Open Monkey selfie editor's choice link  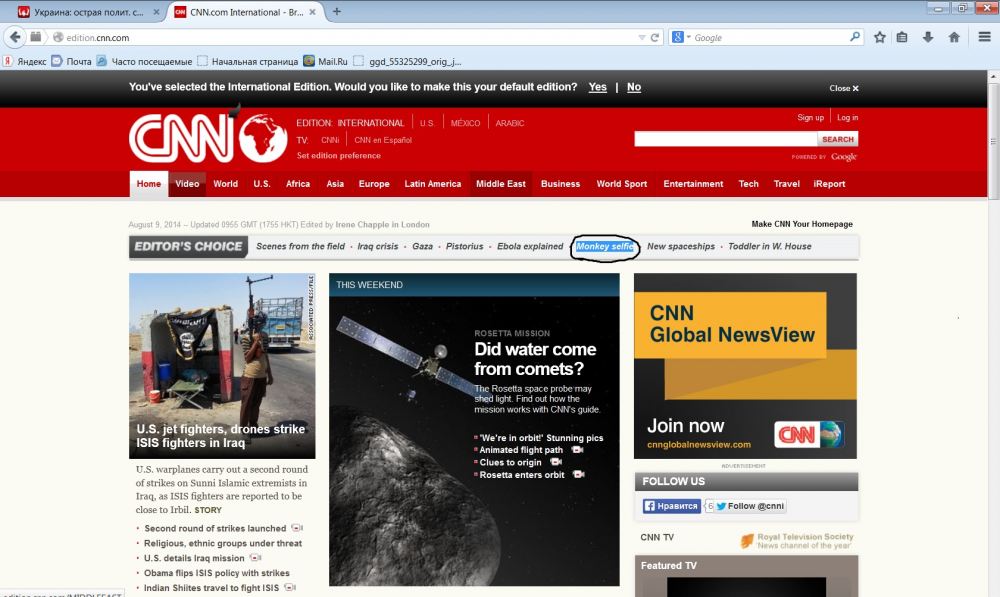click(605, 246)
